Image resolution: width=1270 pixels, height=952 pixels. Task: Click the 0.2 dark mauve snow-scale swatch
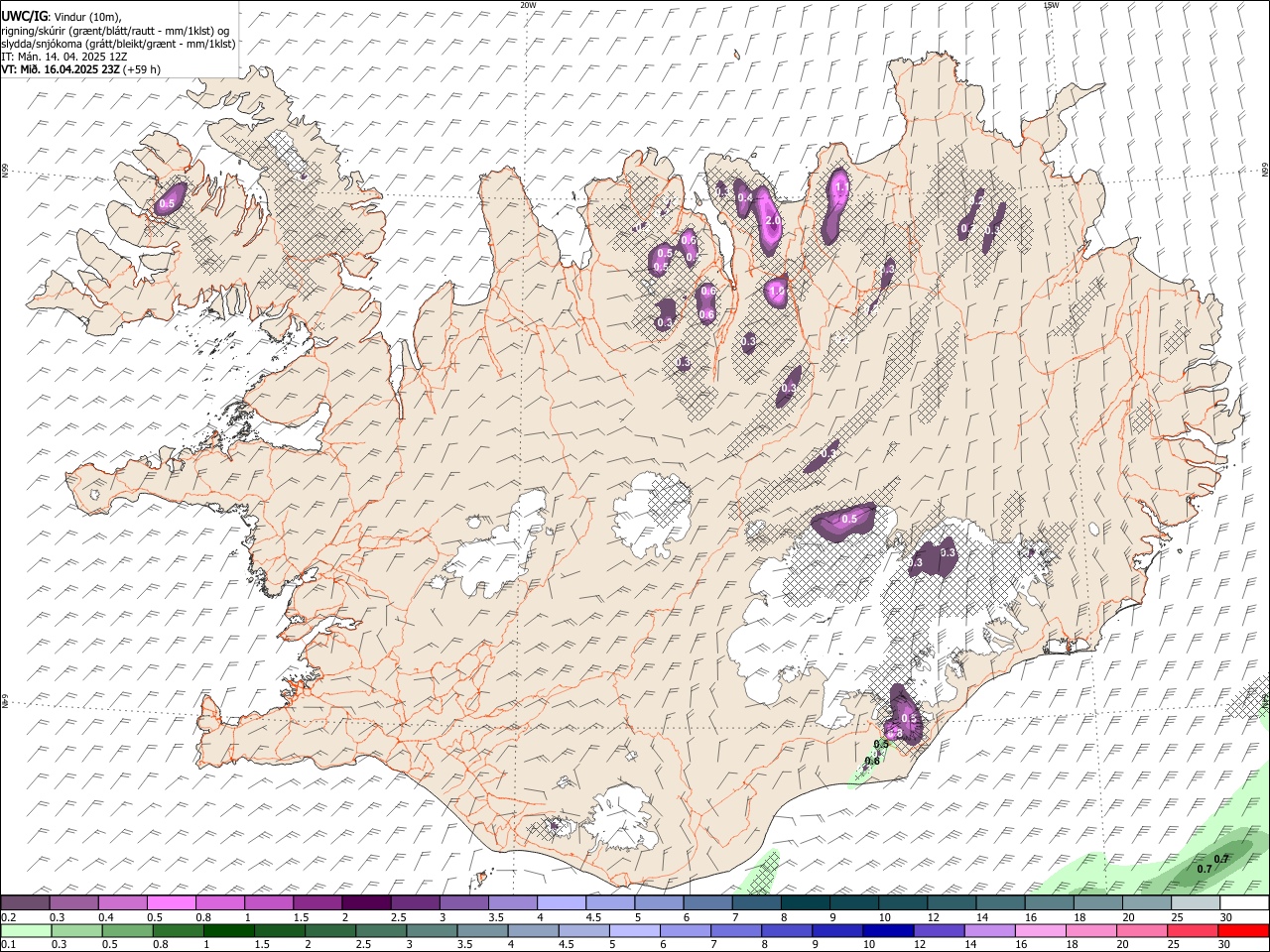(x=26, y=903)
